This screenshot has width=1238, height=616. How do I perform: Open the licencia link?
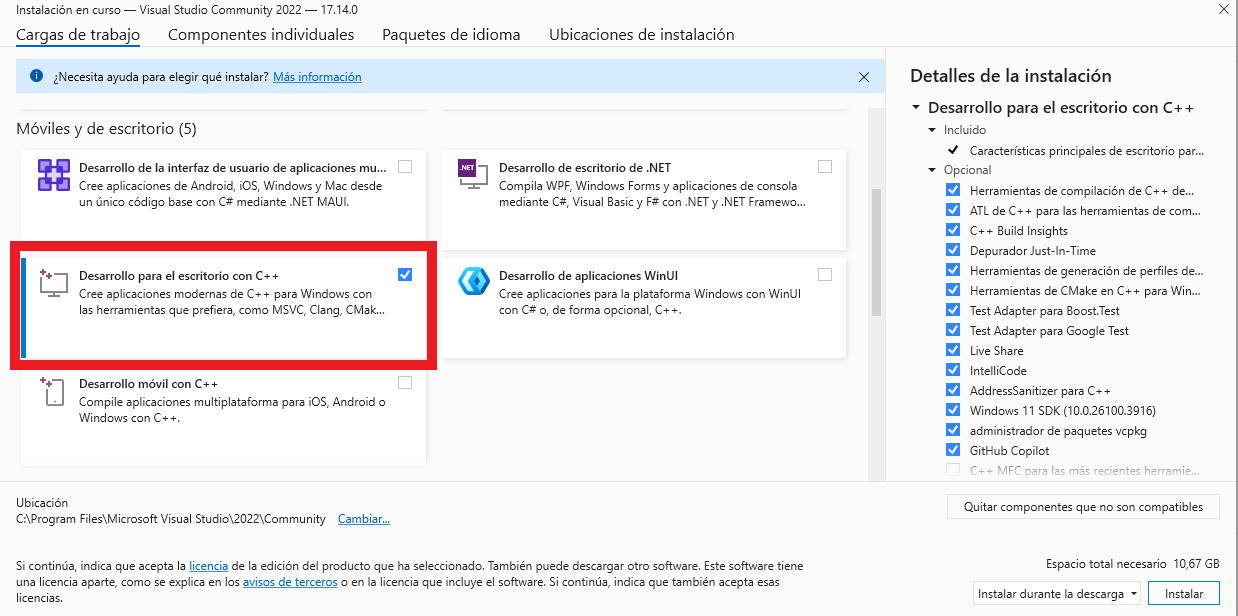[209, 566]
